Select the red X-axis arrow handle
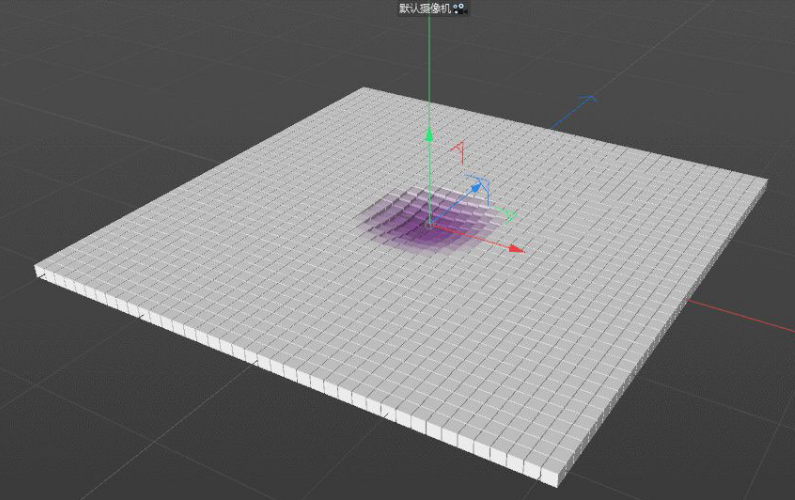Viewport: 795px width, 500px height. pos(517,249)
